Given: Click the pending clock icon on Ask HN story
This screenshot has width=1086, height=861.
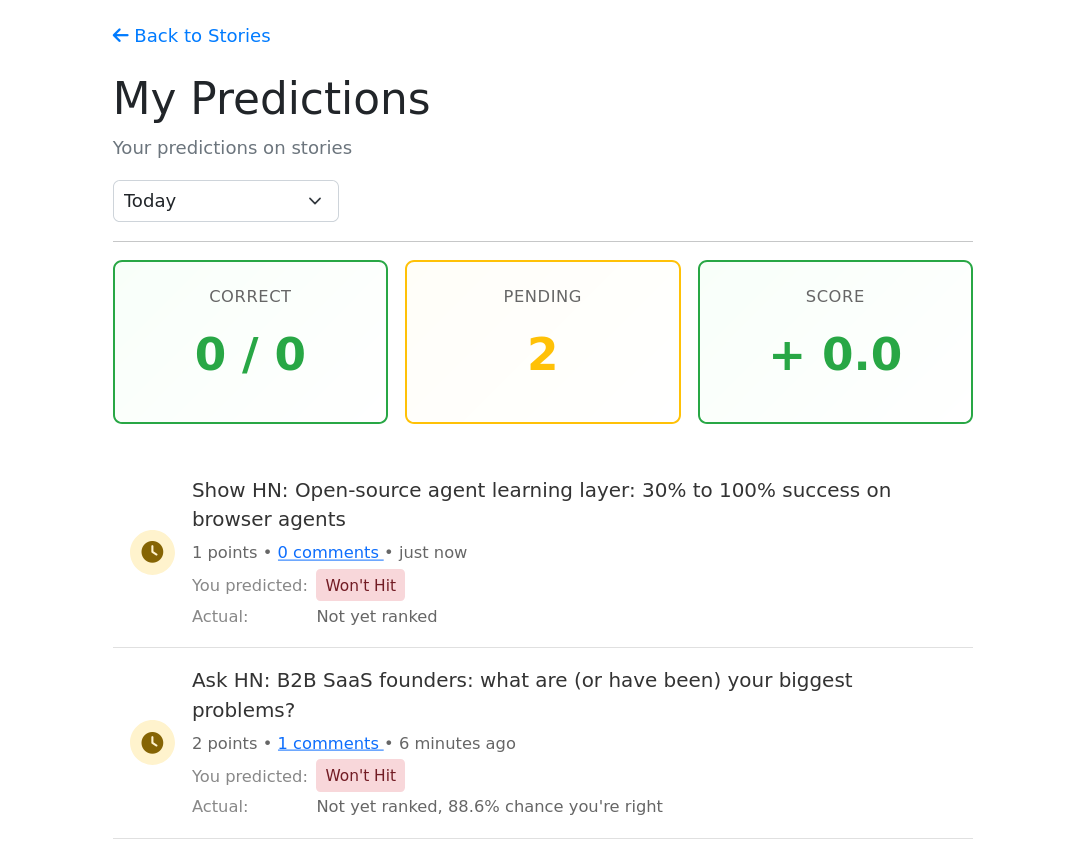Looking at the screenshot, I should (152, 742).
